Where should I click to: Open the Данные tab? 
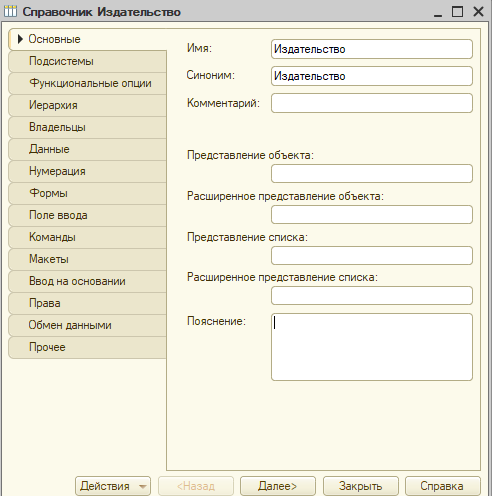tap(87, 149)
